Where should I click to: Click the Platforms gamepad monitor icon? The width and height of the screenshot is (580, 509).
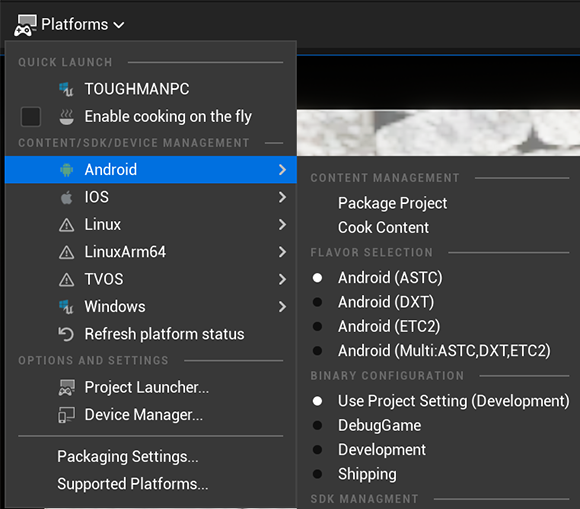[25, 25]
